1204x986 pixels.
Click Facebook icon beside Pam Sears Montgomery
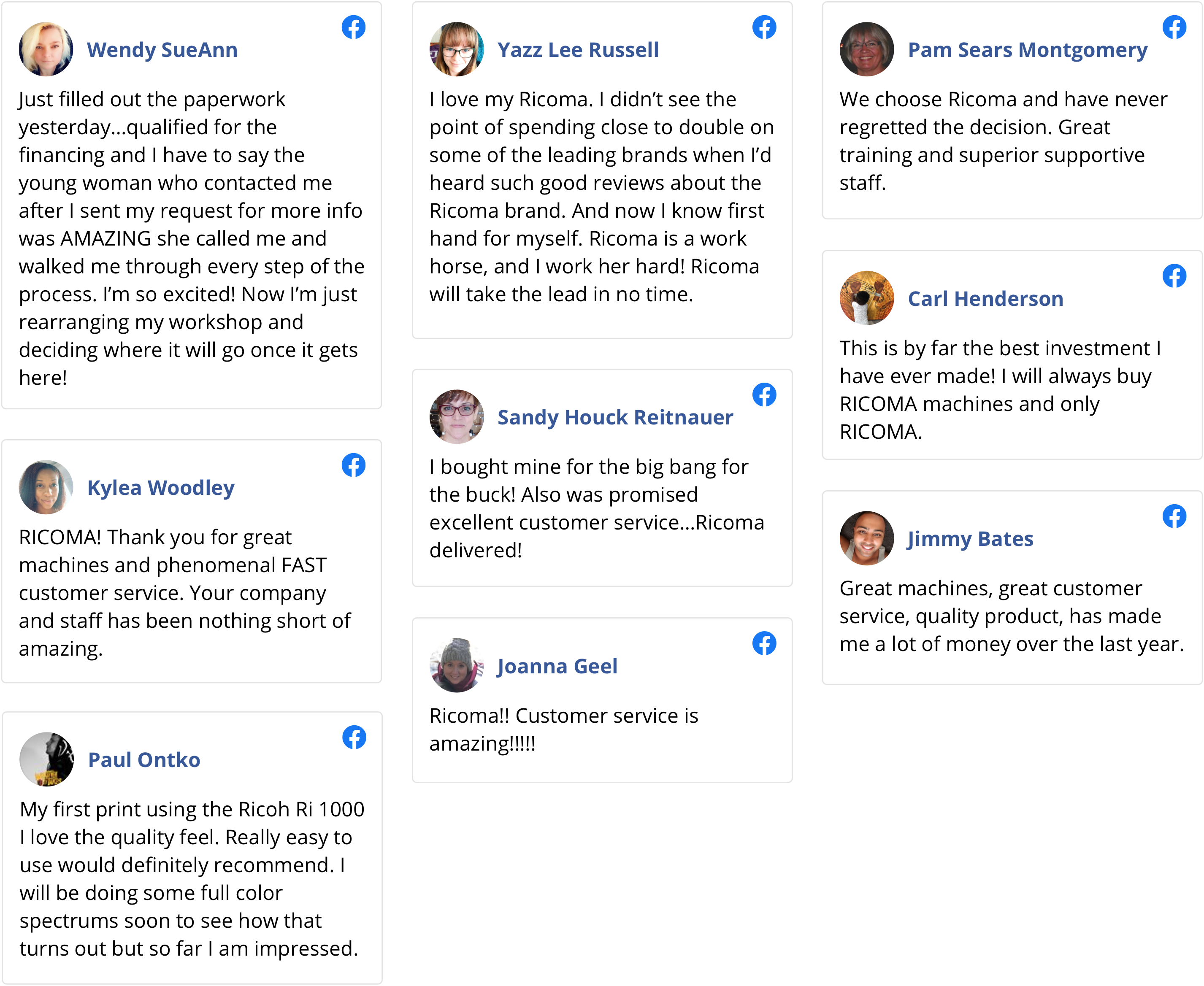click(1174, 27)
